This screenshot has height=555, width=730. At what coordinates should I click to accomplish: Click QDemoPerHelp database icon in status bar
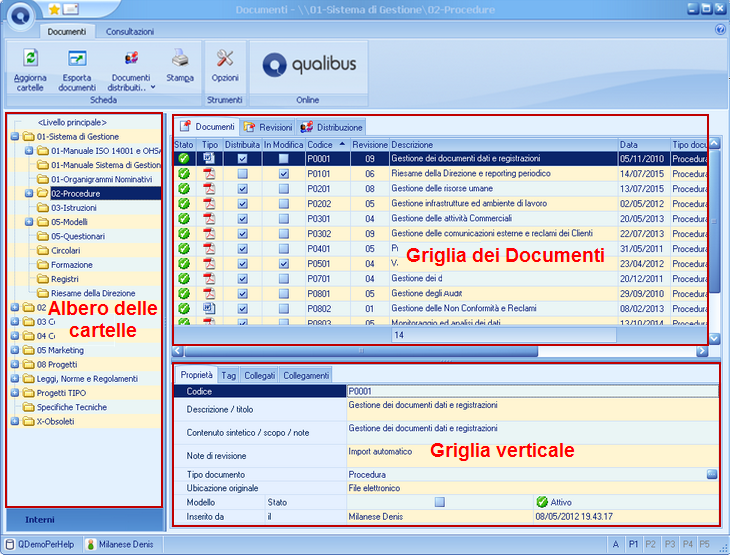[x=10, y=544]
